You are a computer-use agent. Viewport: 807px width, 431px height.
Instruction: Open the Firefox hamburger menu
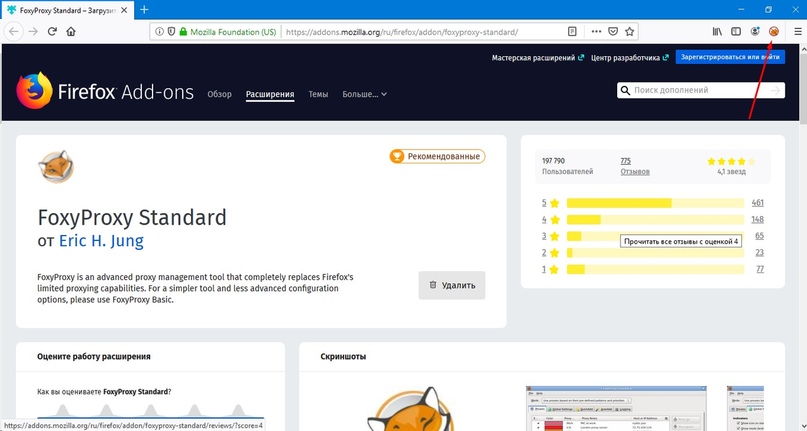pyautogui.click(x=797, y=31)
